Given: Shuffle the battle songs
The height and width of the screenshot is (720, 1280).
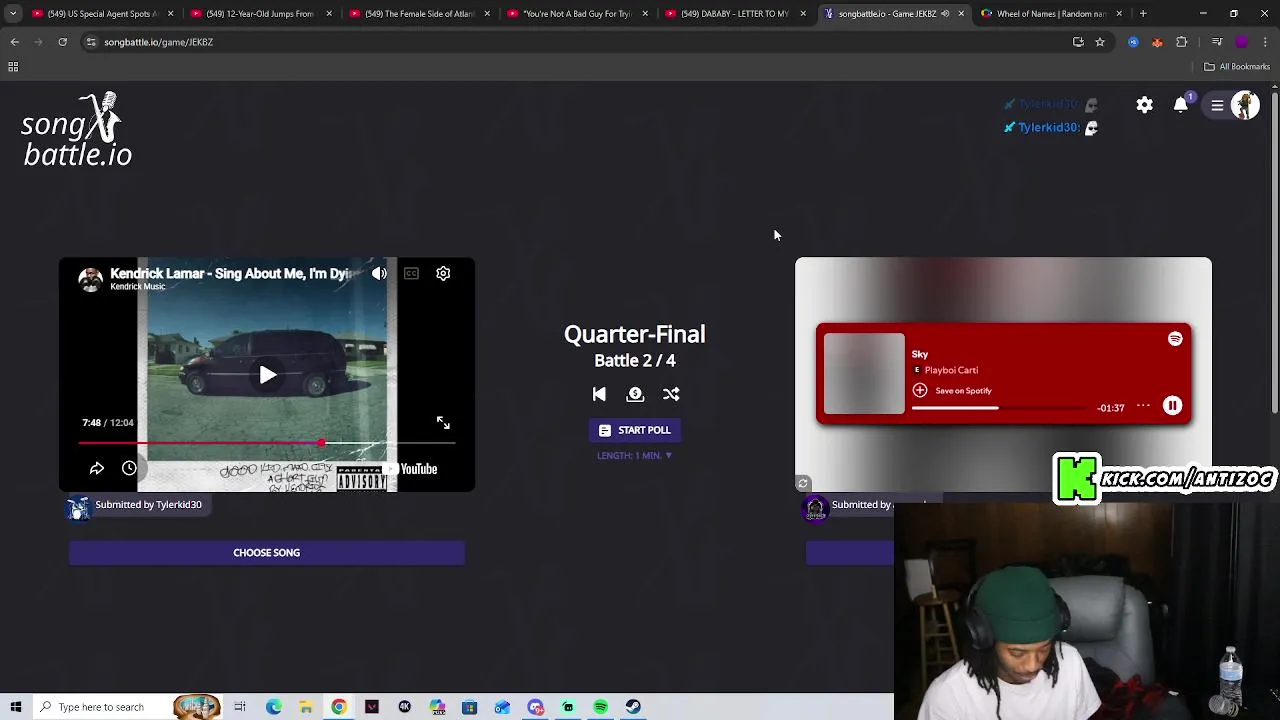Looking at the screenshot, I should [x=671, y=394].
